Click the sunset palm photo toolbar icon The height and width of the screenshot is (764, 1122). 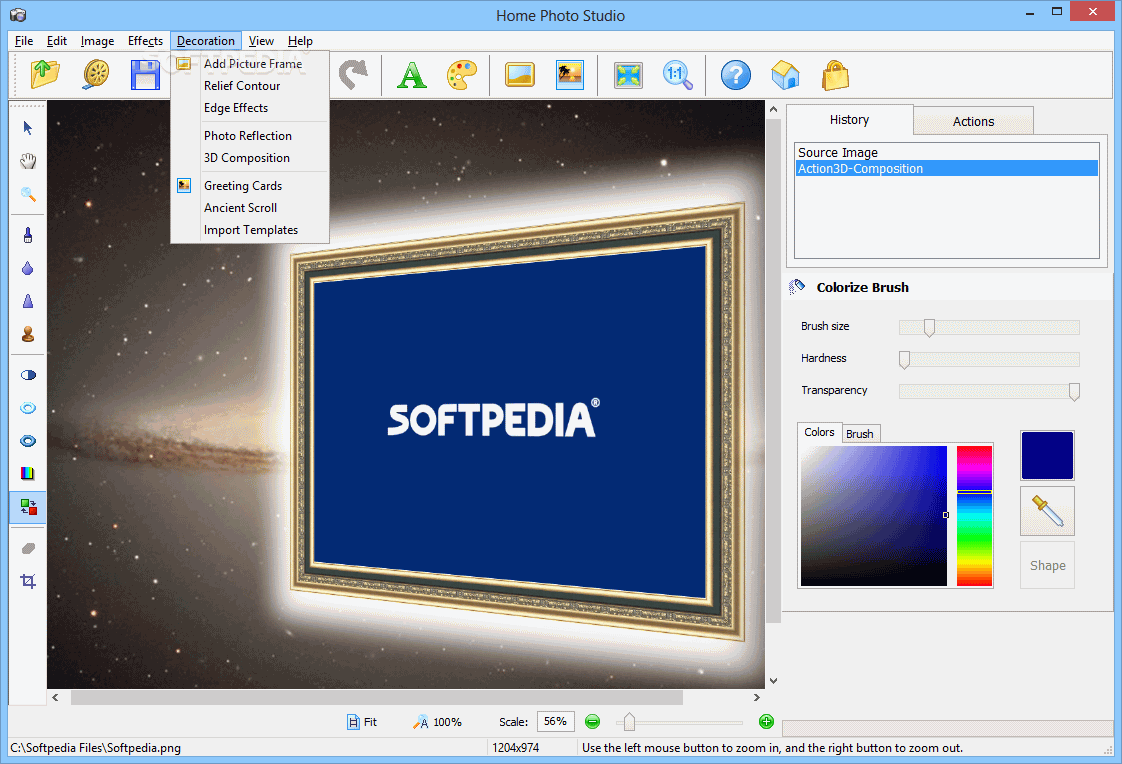(570, 74)
